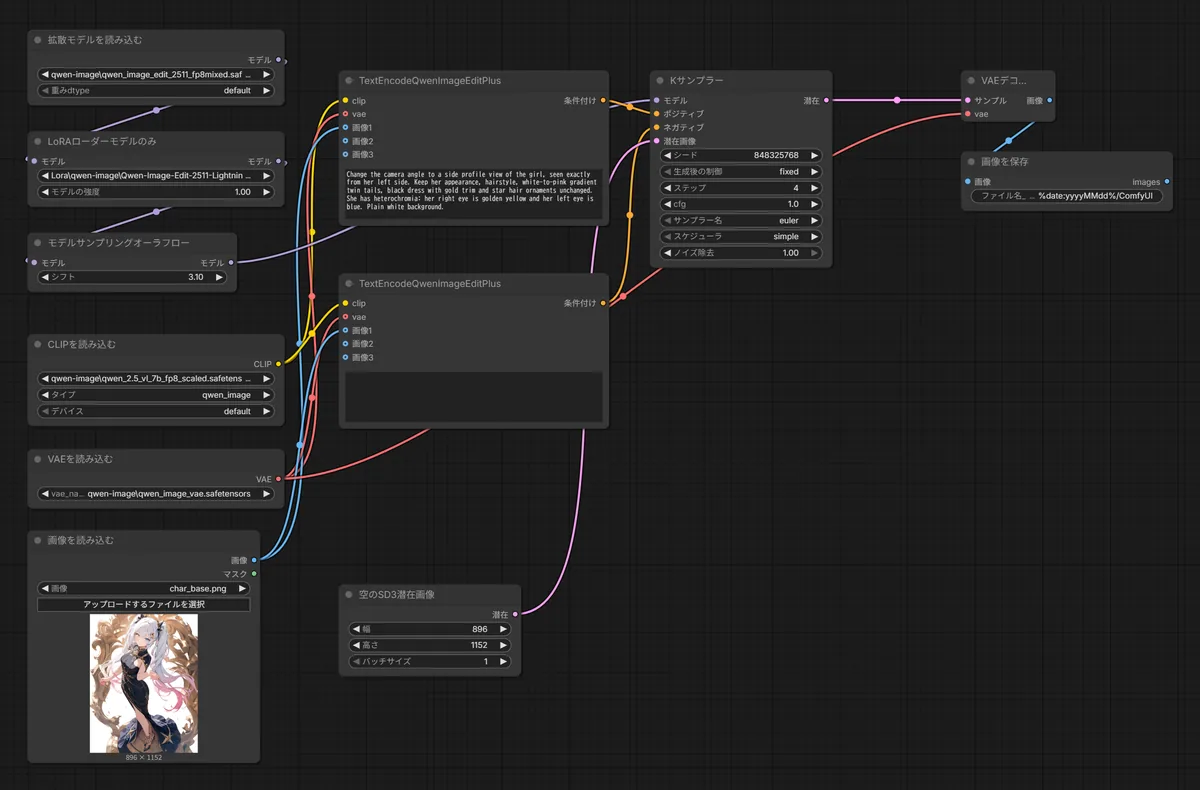Decrease cfg using its left arrow
Viewport: 1200px width, 790px height.
(667, 204)
